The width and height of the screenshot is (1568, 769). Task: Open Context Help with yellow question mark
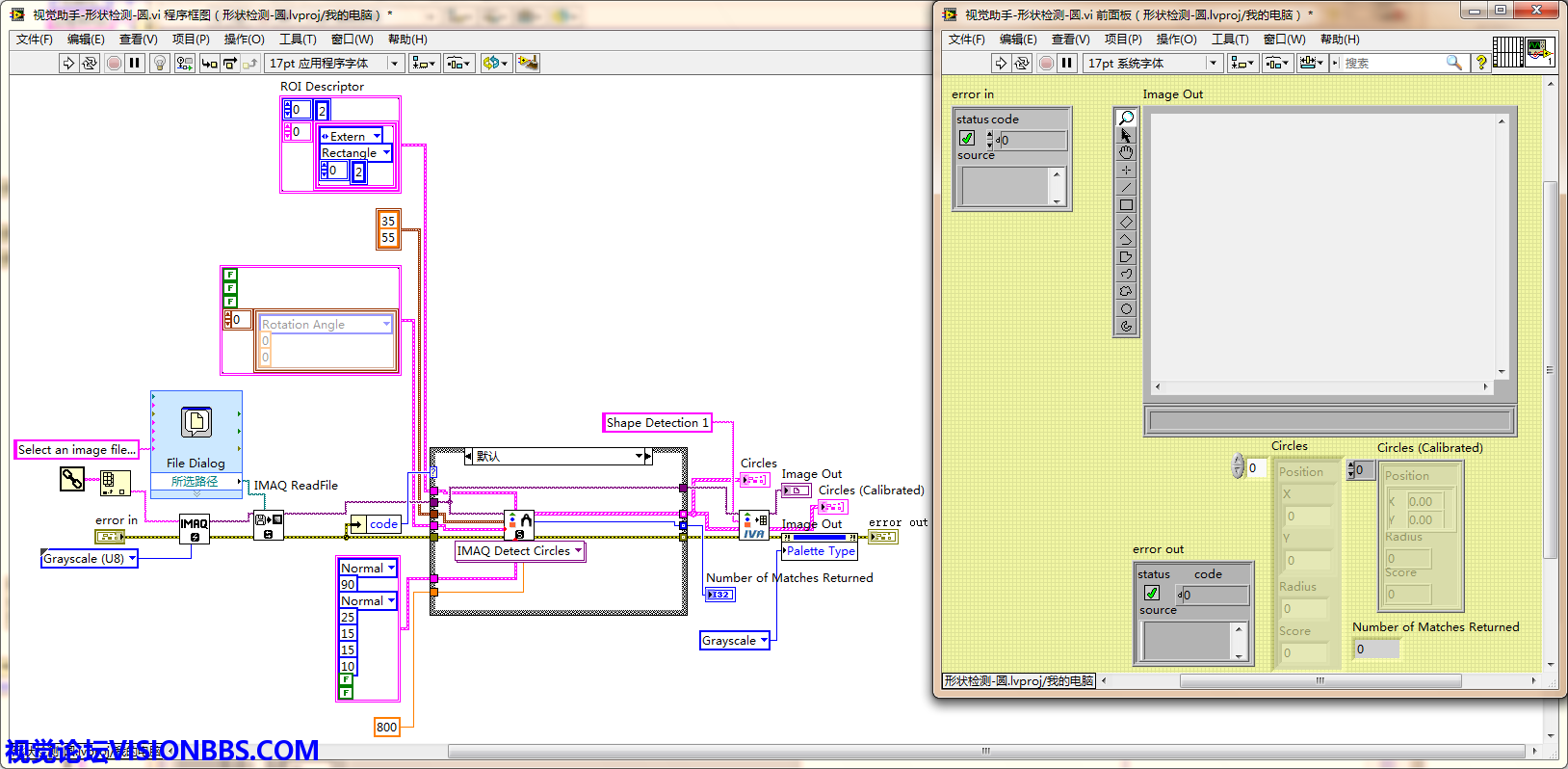[x=1481, y=64]
